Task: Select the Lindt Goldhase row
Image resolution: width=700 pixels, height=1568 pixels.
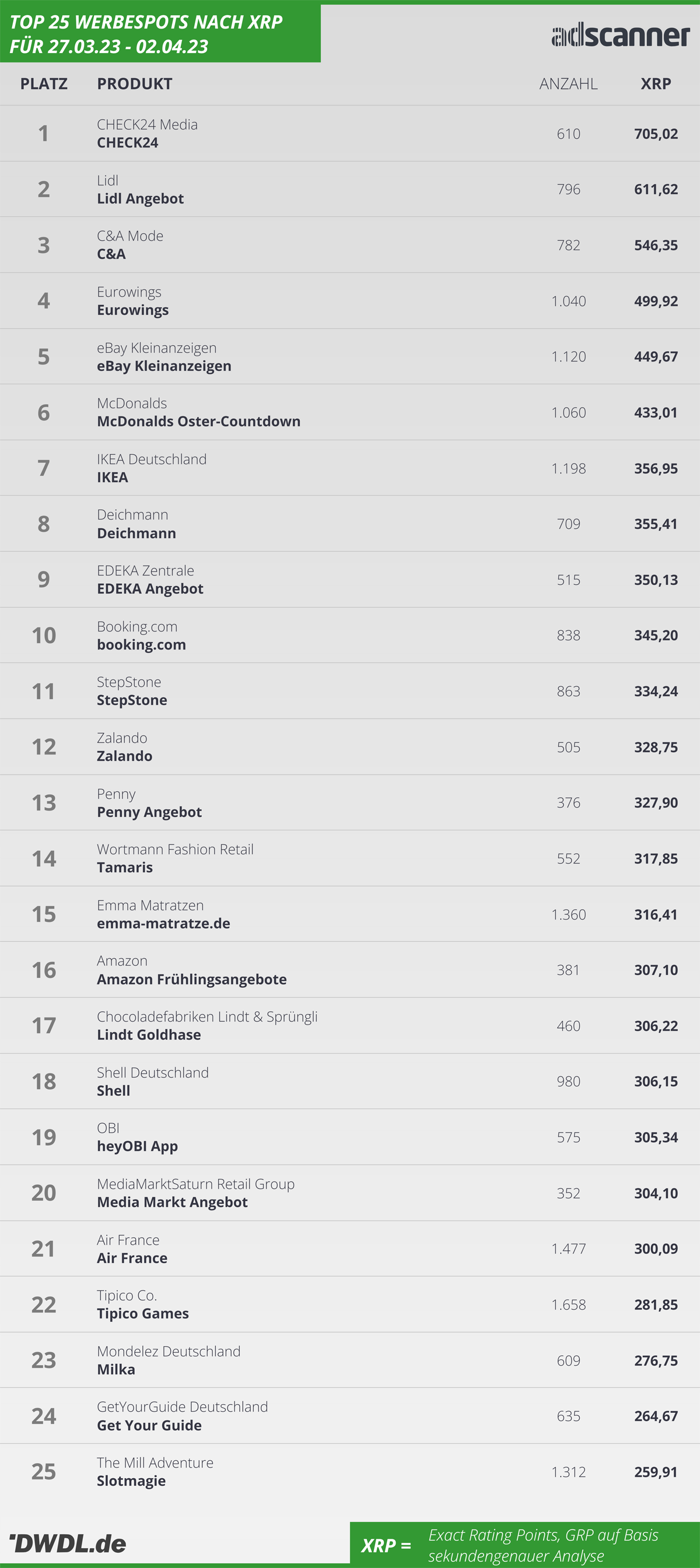Action: (350, 1026)
